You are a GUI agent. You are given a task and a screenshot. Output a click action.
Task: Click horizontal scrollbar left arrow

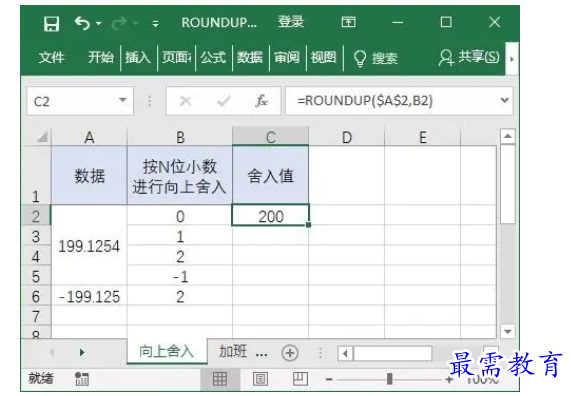(345, 353)
